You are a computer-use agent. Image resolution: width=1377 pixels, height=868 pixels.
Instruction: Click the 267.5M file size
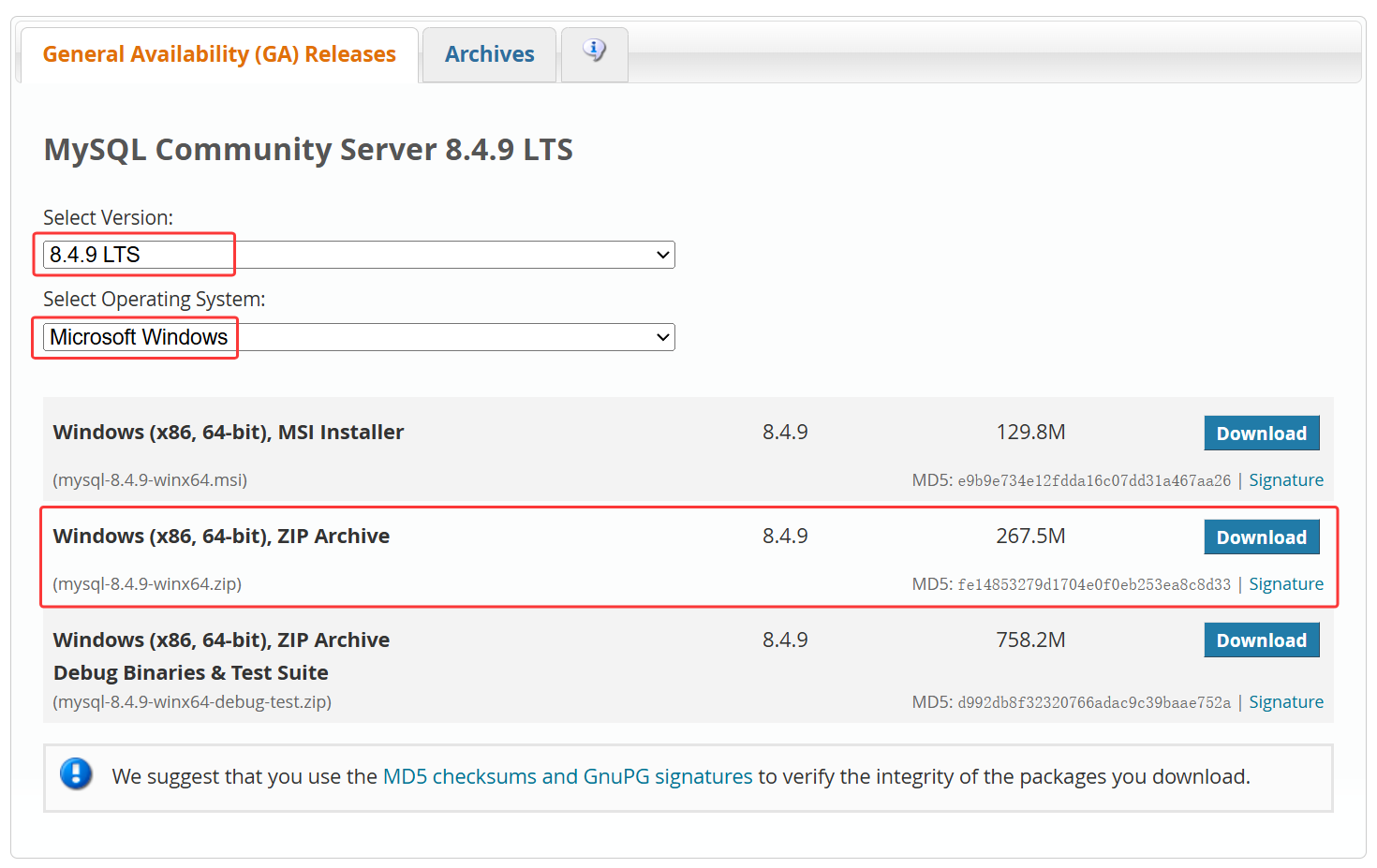1030,537
